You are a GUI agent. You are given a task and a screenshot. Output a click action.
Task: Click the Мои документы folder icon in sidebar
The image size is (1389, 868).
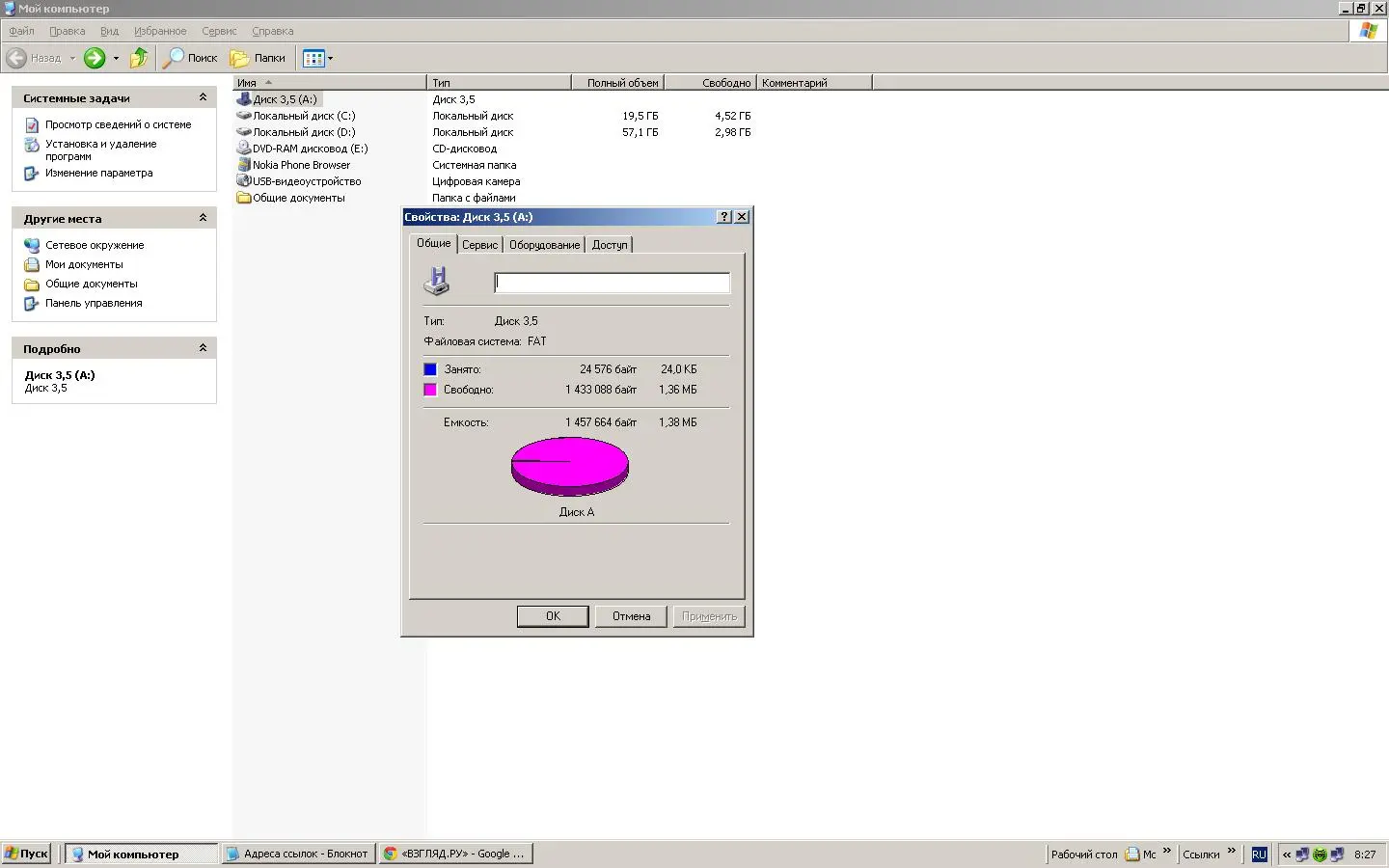coord(32,264)
